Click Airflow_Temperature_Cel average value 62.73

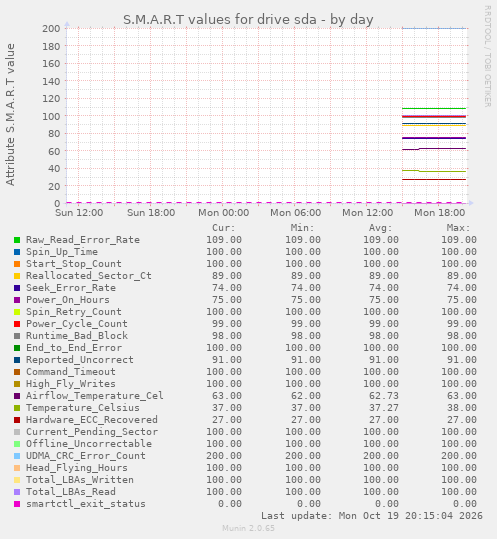point(384,396)
